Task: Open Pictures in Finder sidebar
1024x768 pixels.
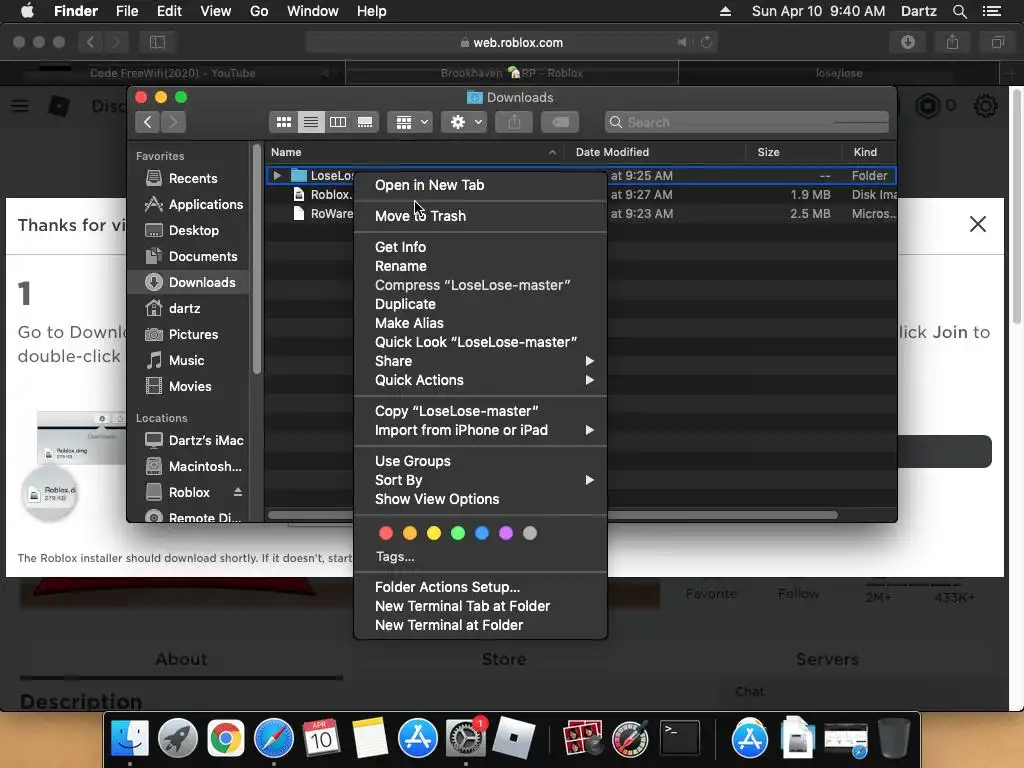Action: (x=182, y=334)
